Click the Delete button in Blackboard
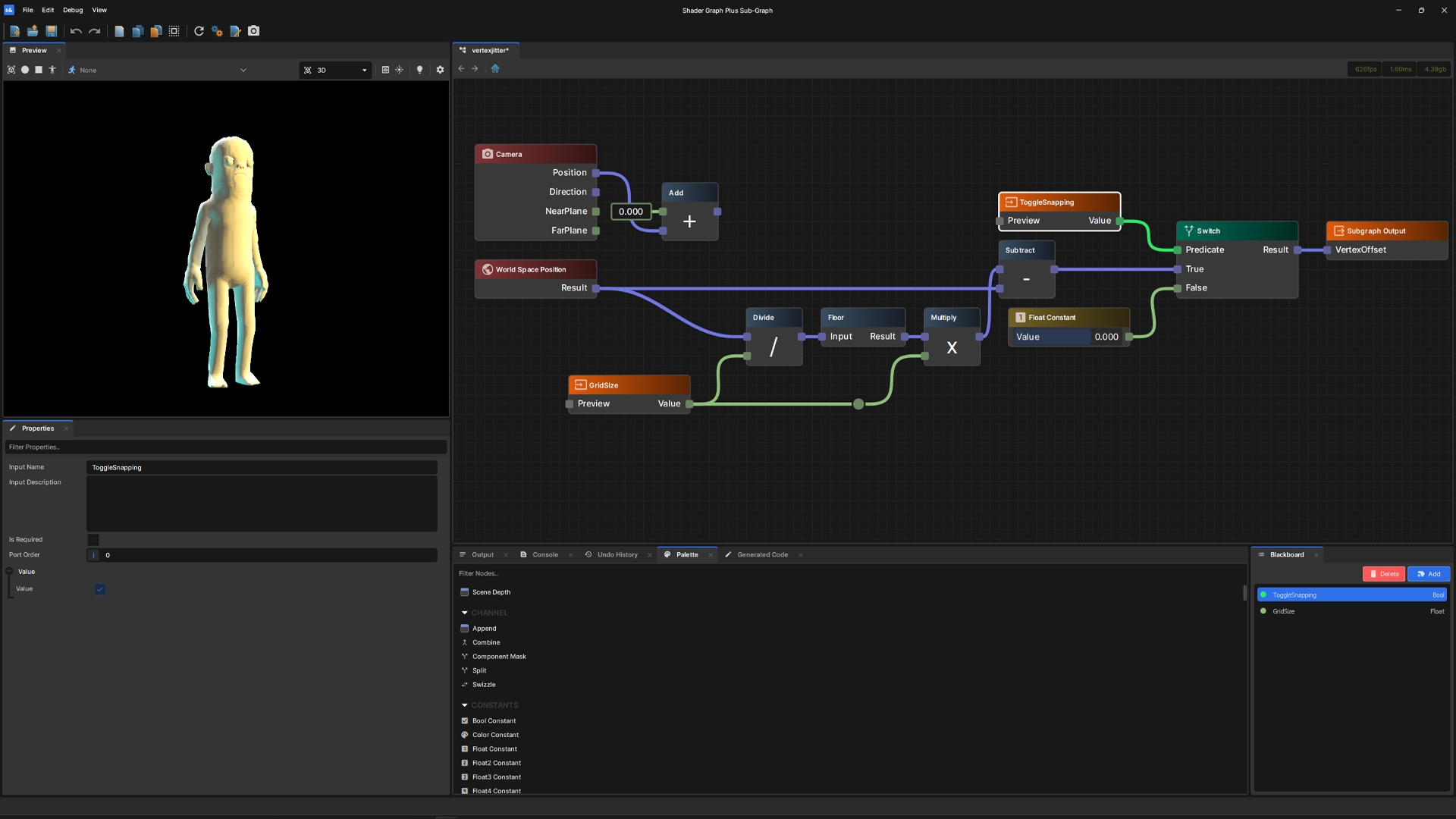 coord(1383,574)
